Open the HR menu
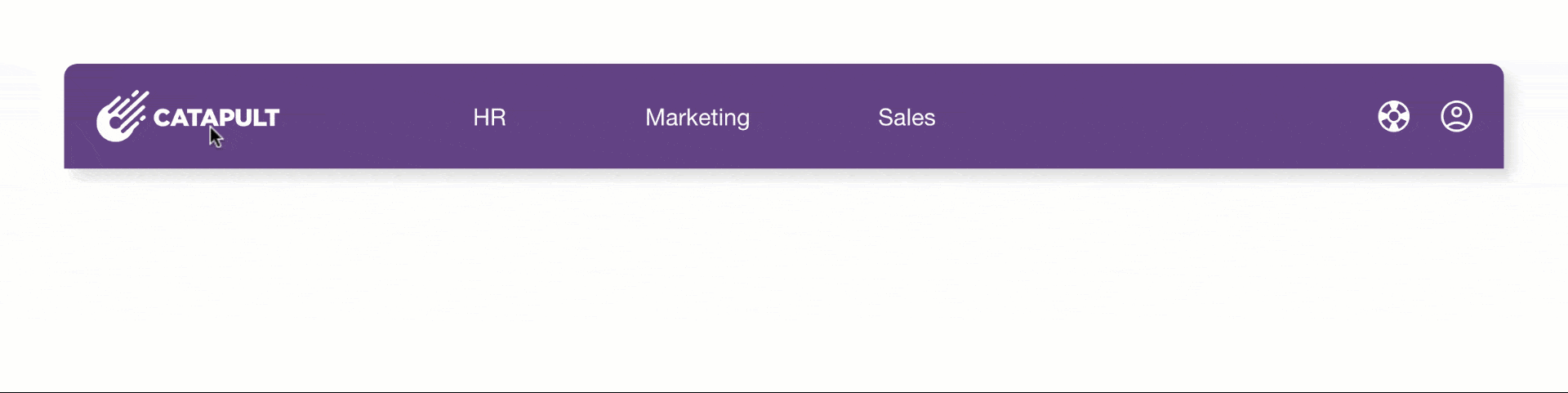 click(x=489, y=118)
